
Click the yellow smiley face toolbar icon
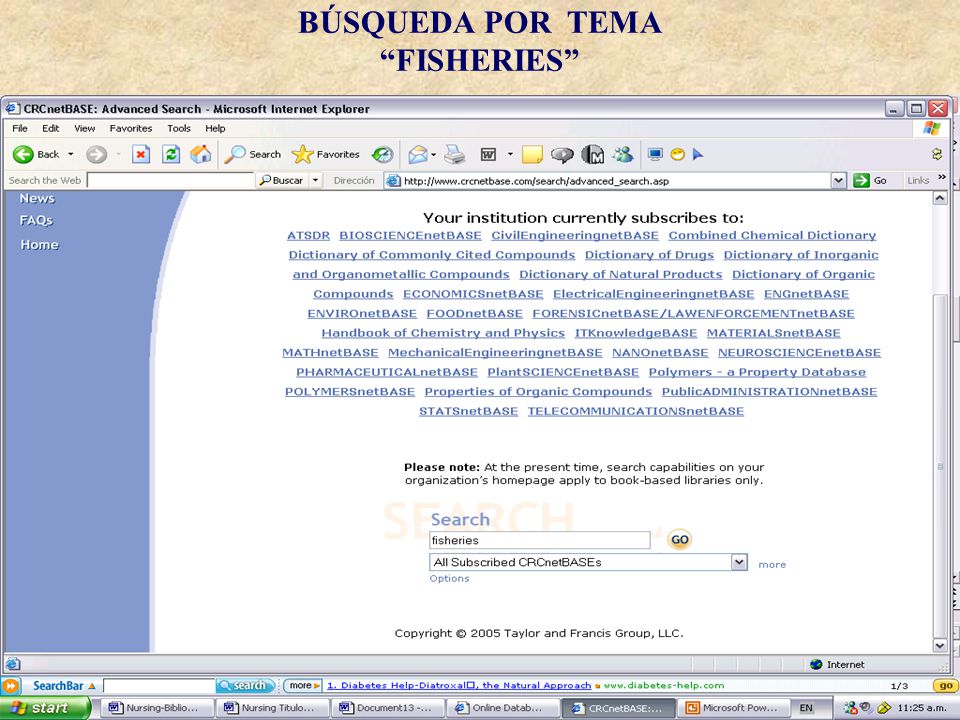(x=677, y=154)
